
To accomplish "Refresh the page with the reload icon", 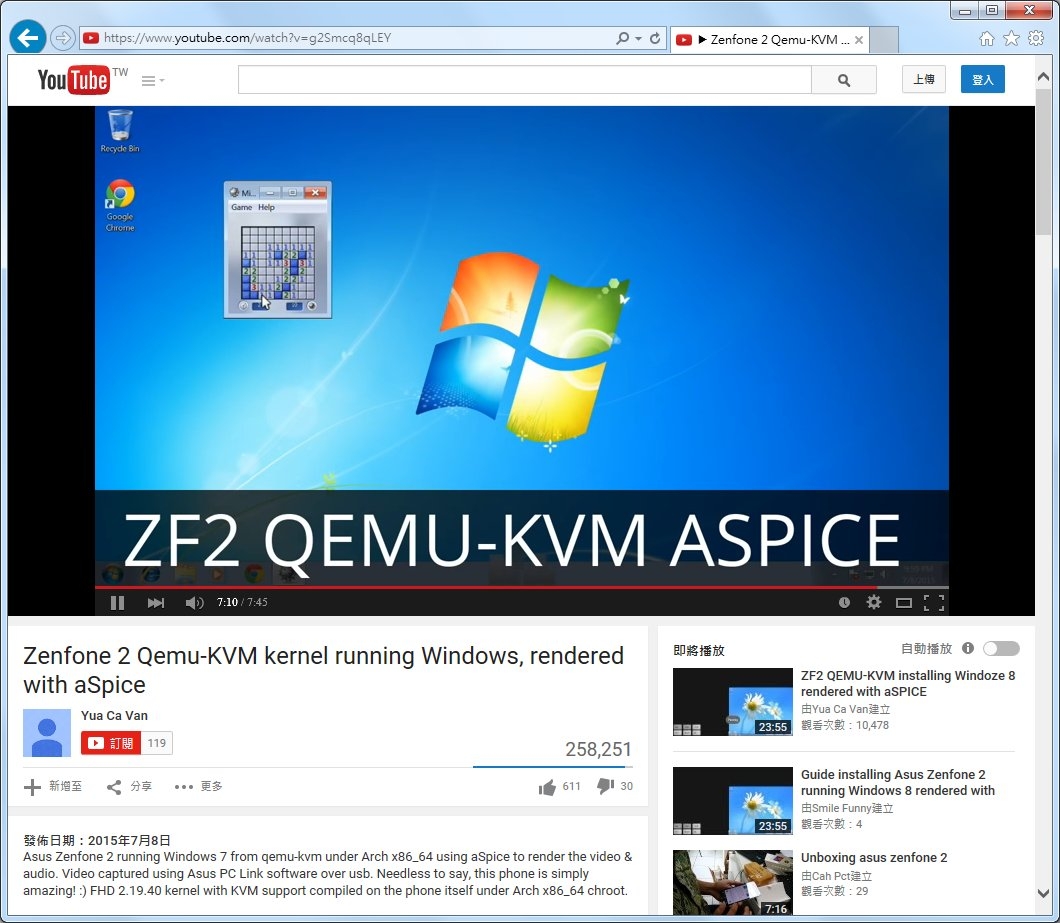I will (x=655, y=39).
